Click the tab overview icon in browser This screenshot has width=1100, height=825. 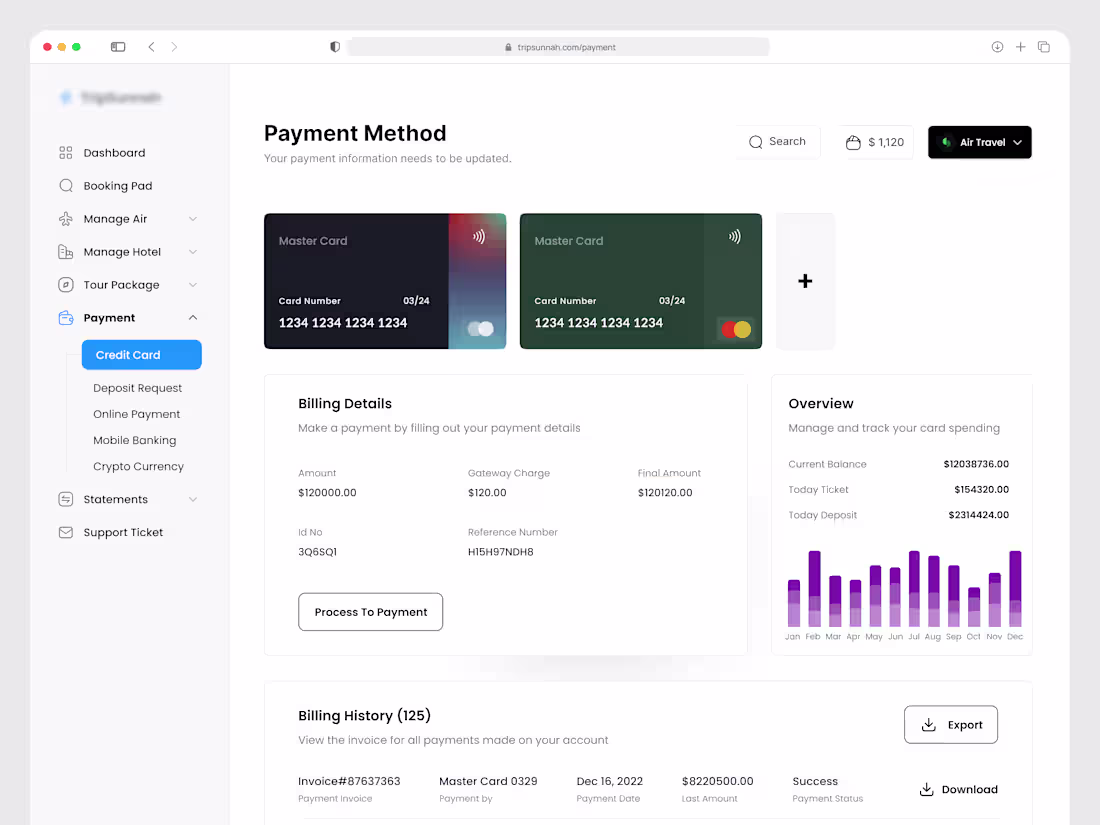[x=1044, y=47]
